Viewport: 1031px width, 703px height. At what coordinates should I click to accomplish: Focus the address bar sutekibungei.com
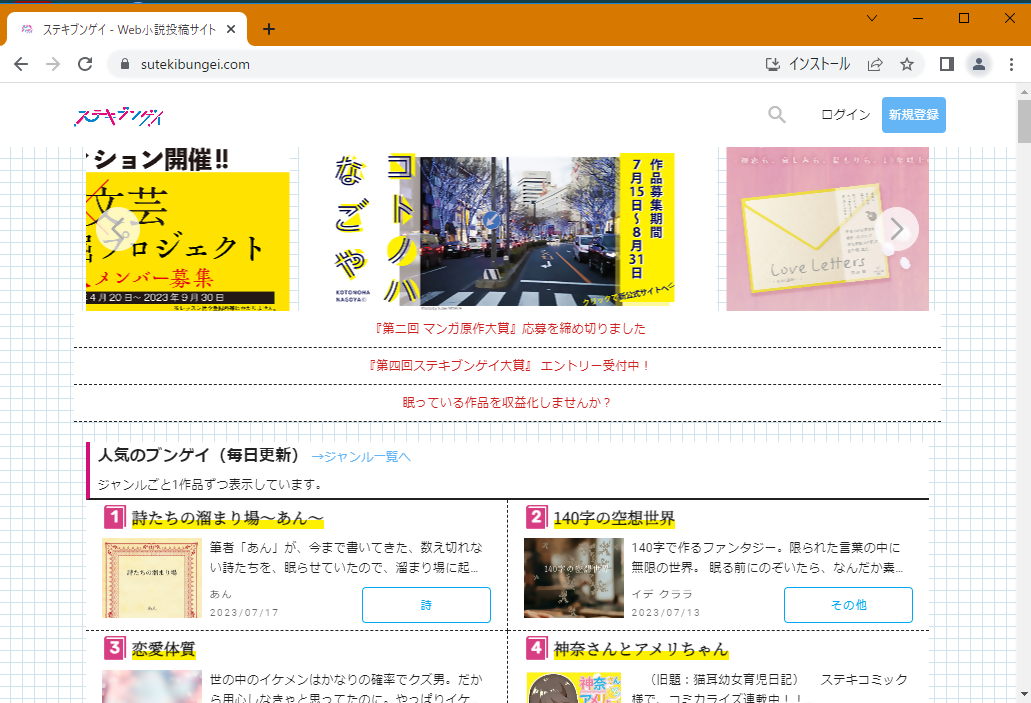[434, 64]
